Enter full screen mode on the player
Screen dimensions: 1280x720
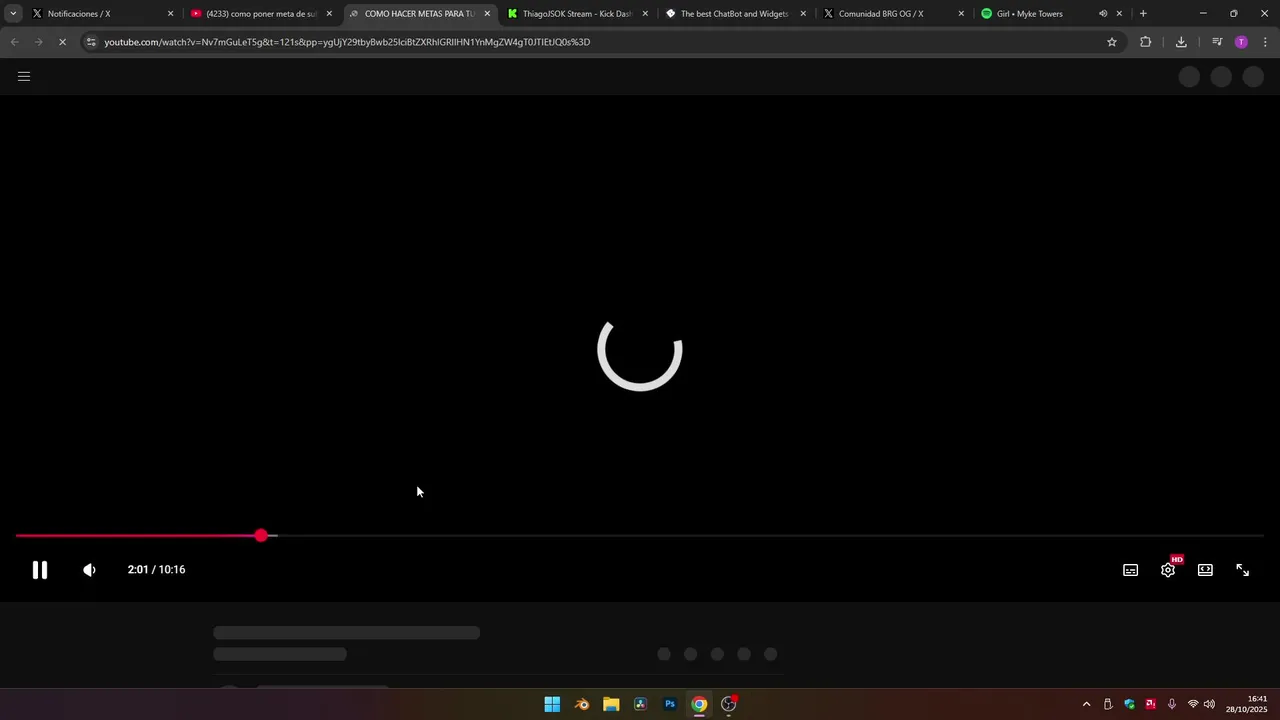click(1242, 570)
